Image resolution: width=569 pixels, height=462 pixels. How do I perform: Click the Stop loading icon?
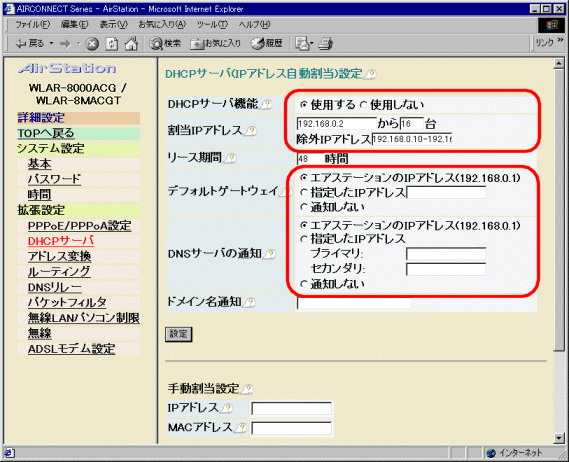coord(92,44)
